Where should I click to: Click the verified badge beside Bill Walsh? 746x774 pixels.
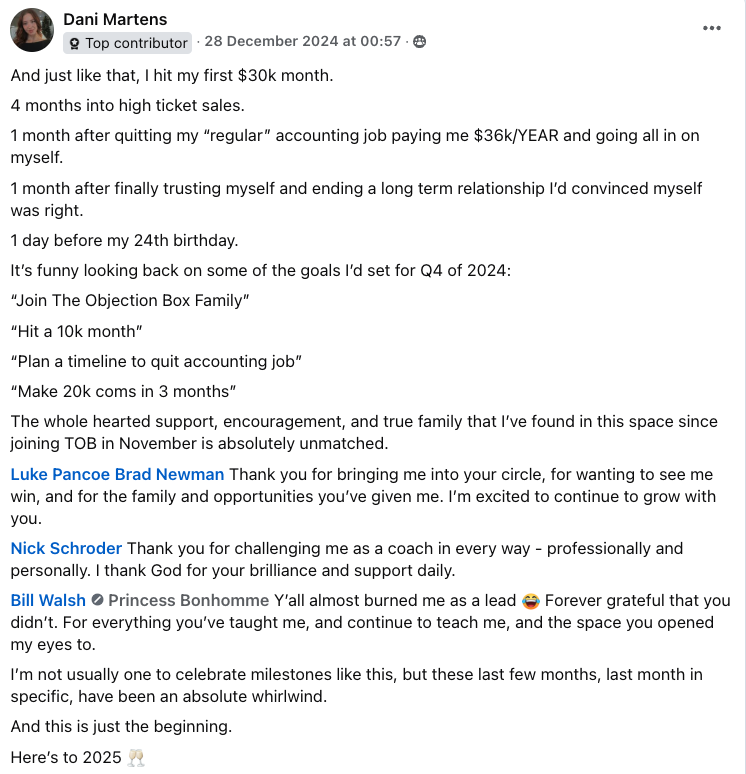point(97,600)
